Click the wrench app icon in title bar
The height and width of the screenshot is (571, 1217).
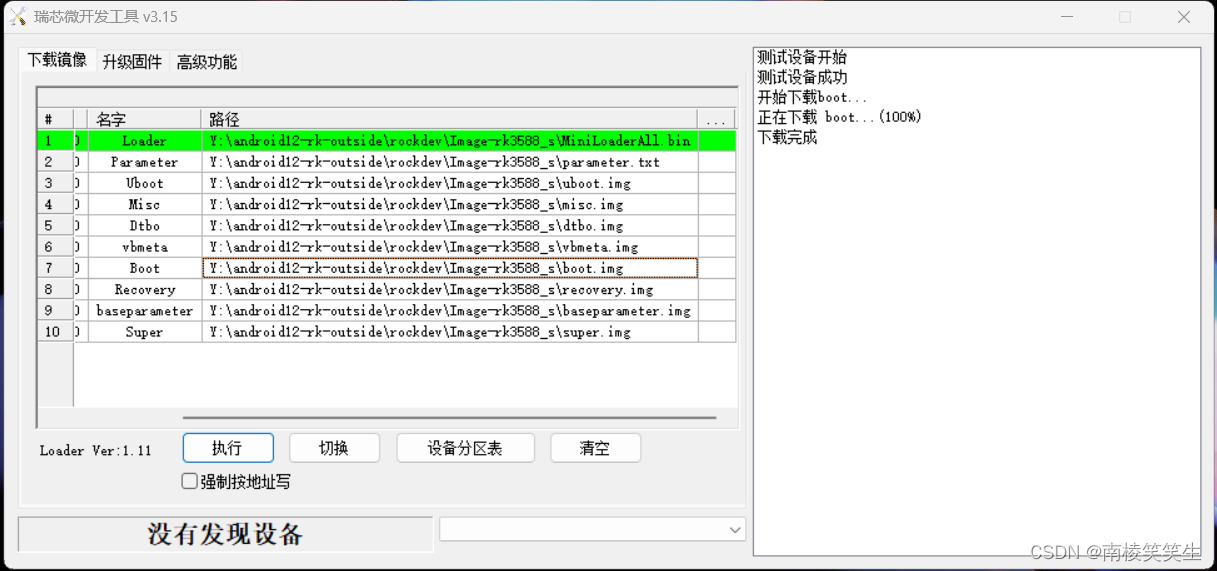[x=18, y=17]
